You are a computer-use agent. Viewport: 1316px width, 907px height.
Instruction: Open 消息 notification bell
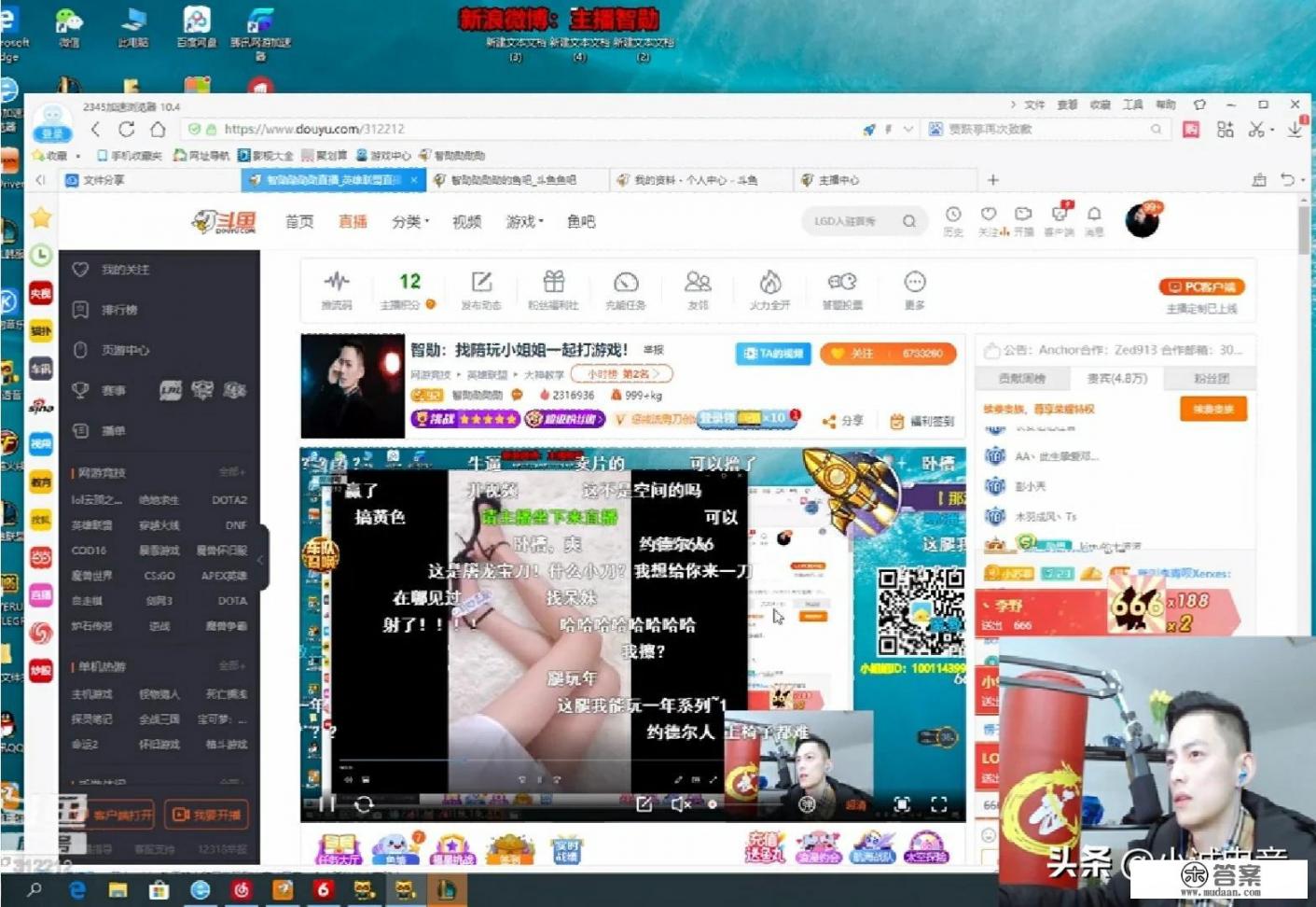[1094, 214]
